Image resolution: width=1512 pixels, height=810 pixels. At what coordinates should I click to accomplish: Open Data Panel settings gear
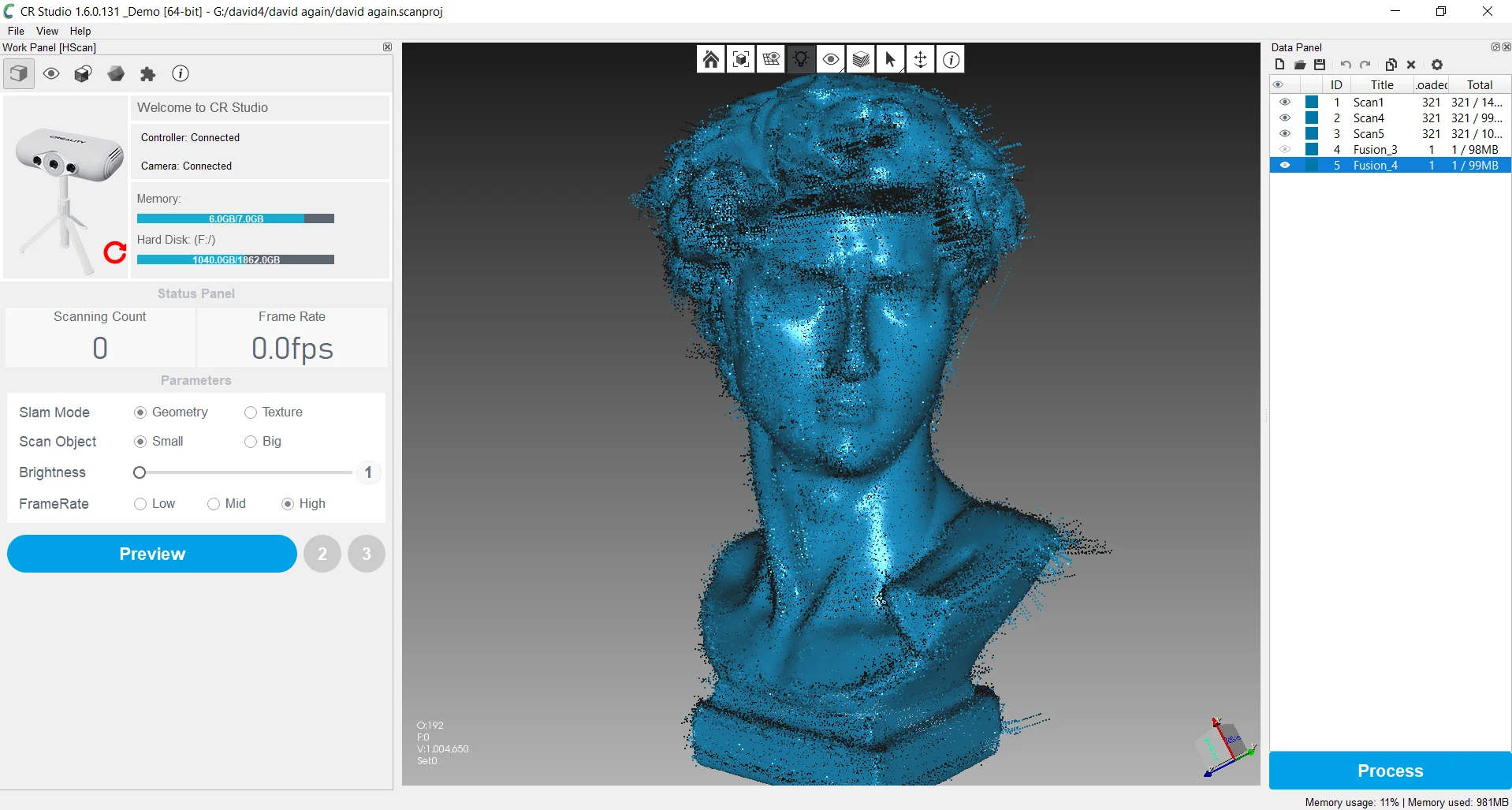(1437, 65)
